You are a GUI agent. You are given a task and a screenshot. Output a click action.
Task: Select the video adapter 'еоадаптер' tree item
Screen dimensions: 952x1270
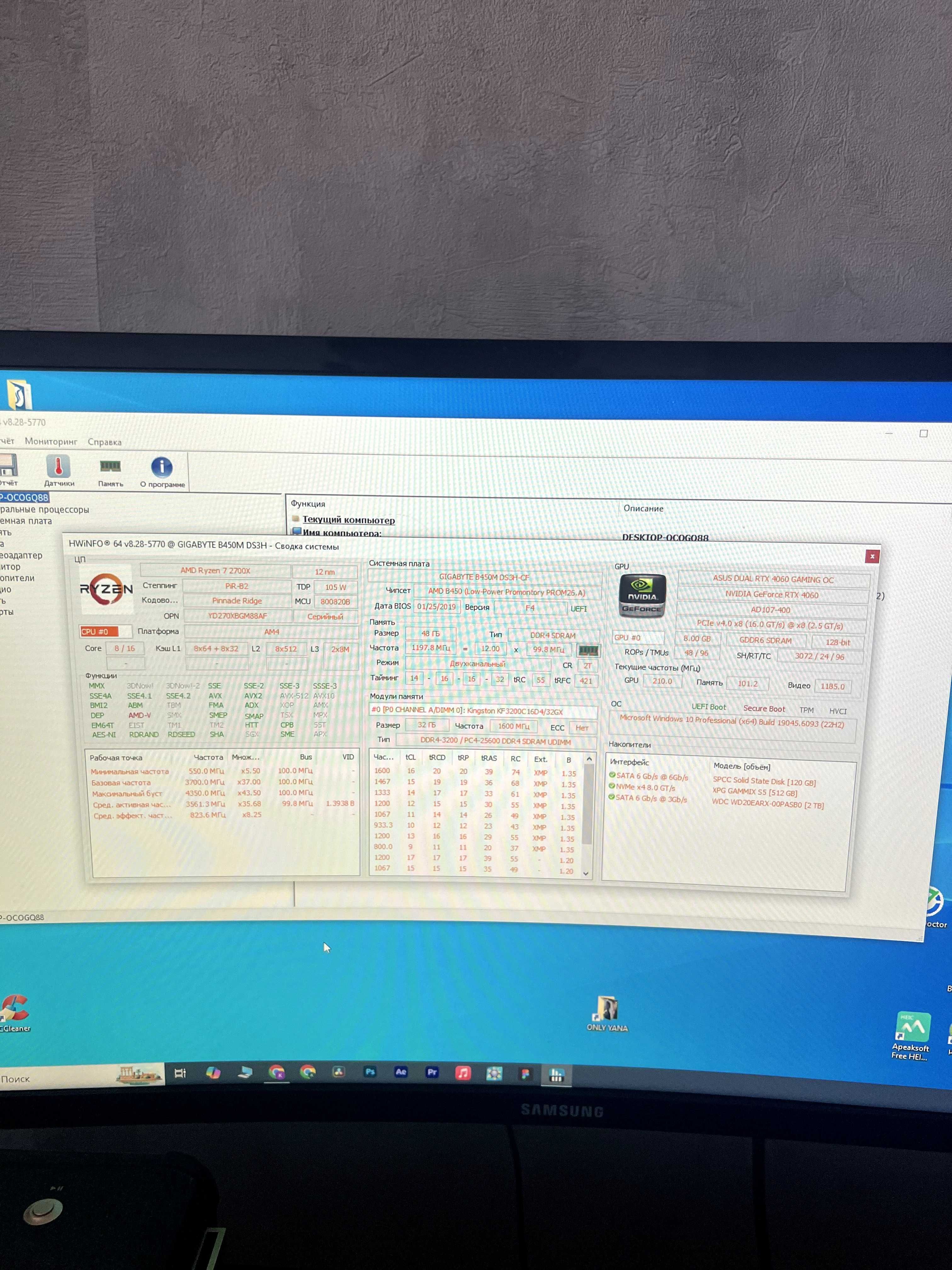(21, 555)
